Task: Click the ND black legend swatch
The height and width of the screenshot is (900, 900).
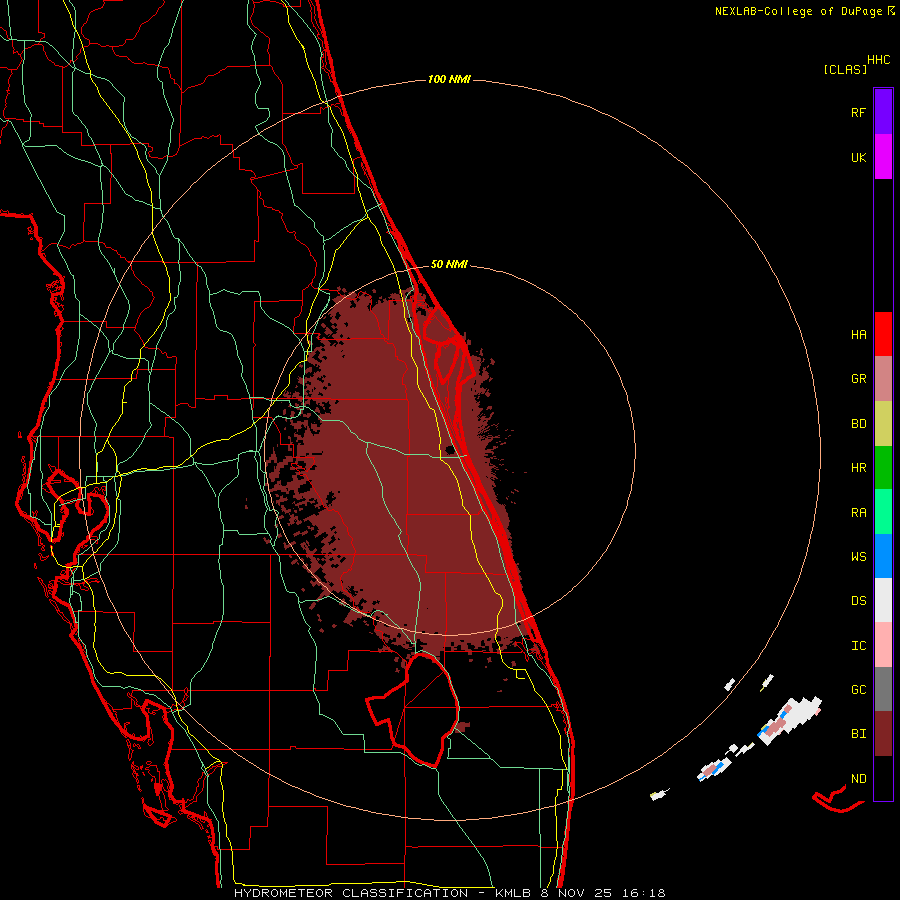Action: (883, 778)
